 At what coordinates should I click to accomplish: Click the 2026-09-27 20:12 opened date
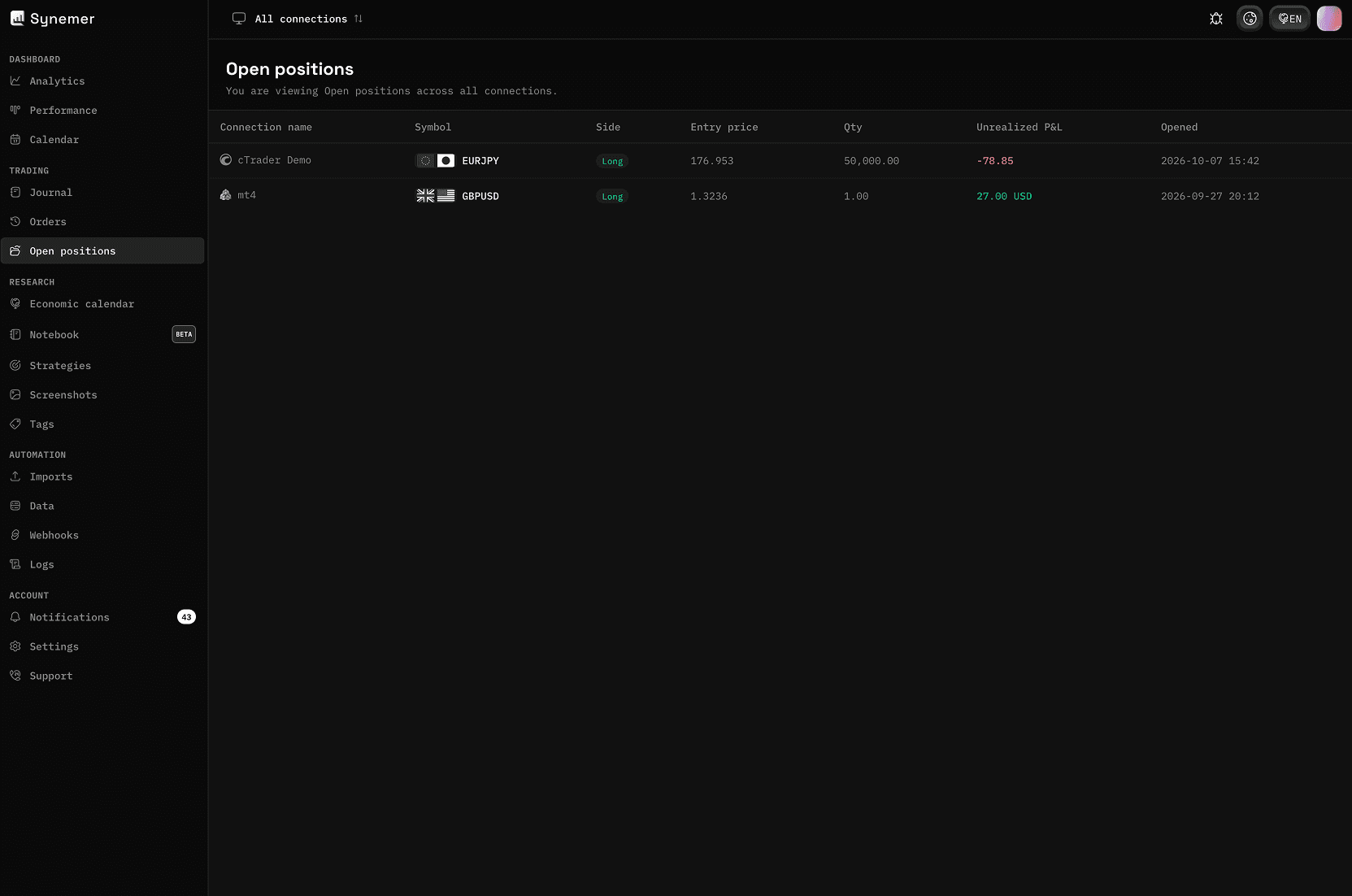[1210, 197]
